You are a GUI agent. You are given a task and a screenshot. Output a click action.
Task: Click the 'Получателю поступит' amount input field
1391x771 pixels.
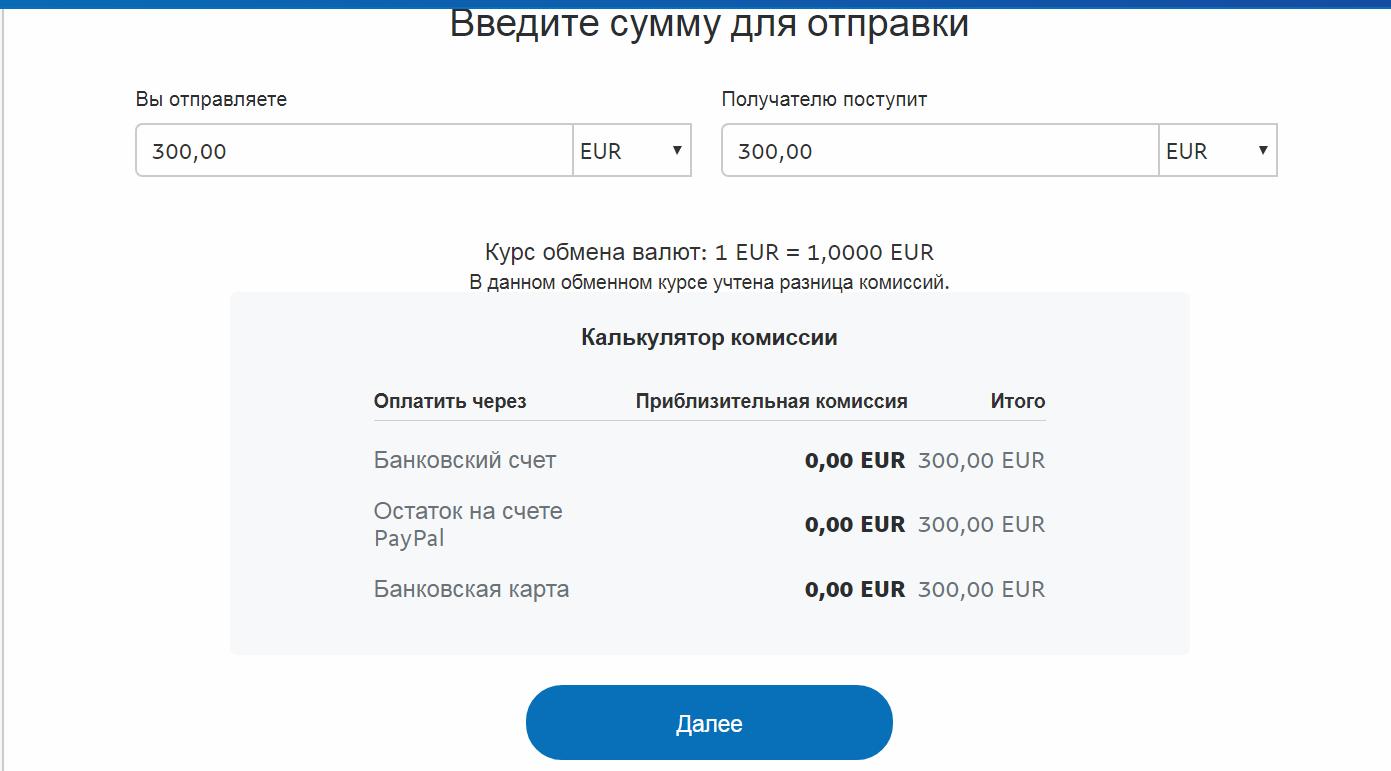tap(940, 151)
